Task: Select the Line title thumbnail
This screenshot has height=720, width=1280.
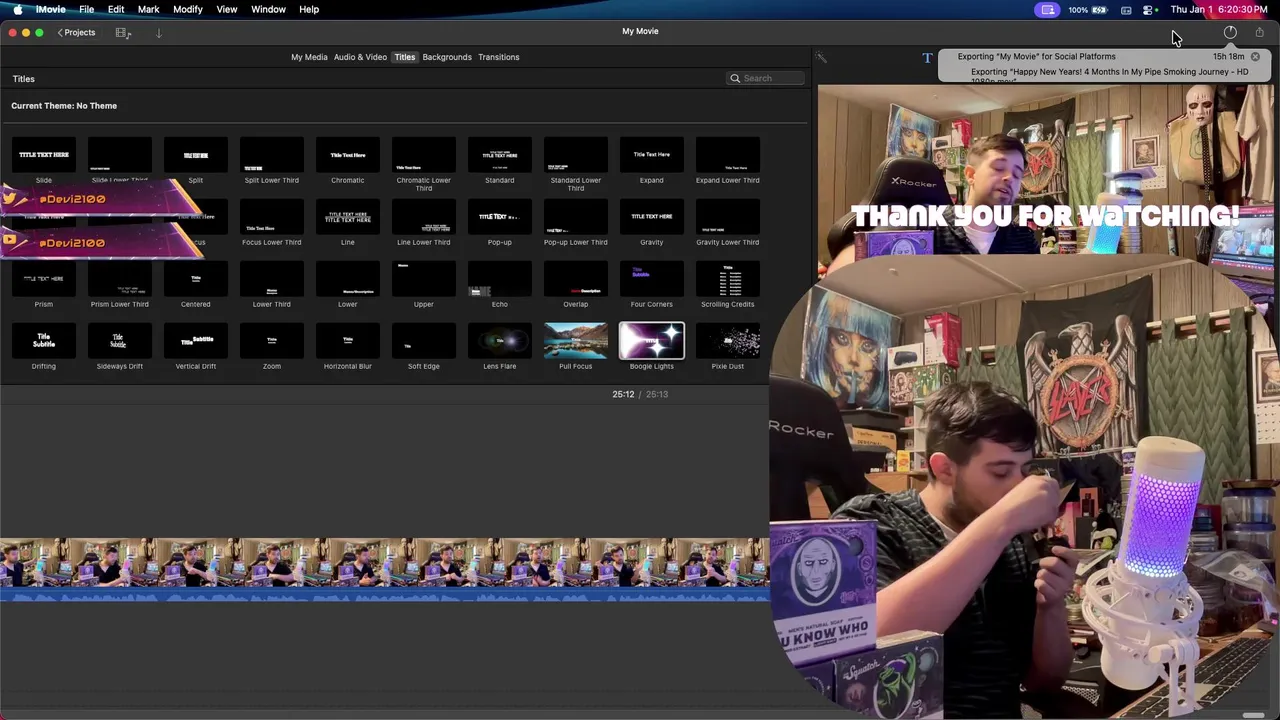Action: pos(348,217)
